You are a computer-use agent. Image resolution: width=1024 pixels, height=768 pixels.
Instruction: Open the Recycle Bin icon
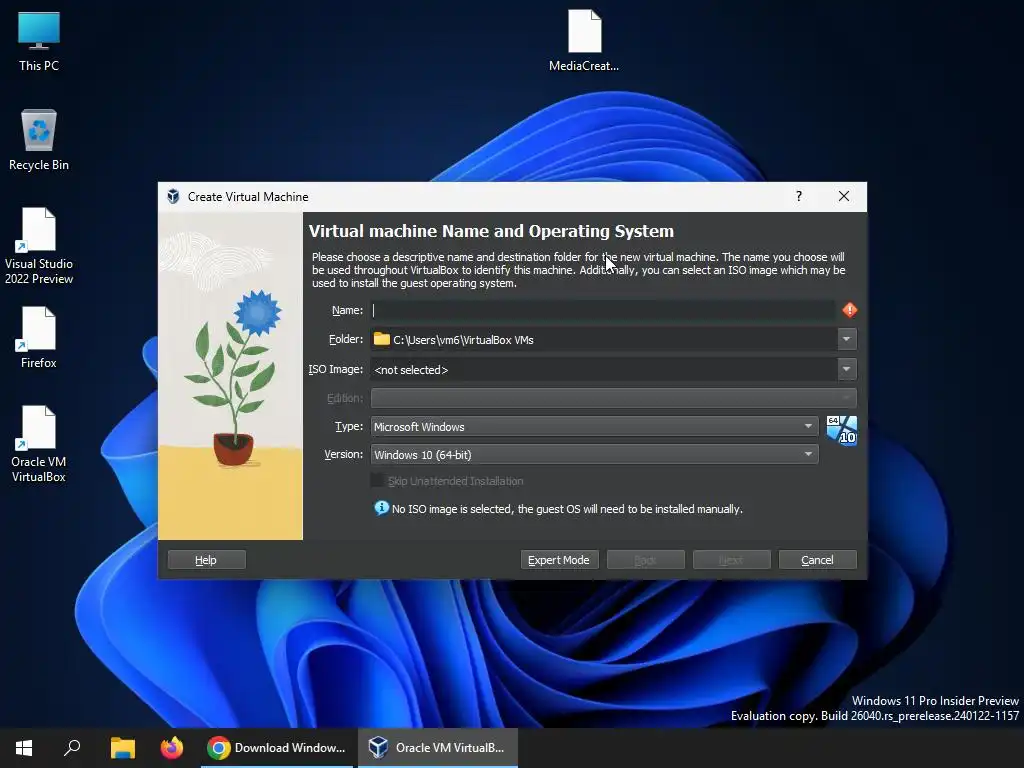39,140
